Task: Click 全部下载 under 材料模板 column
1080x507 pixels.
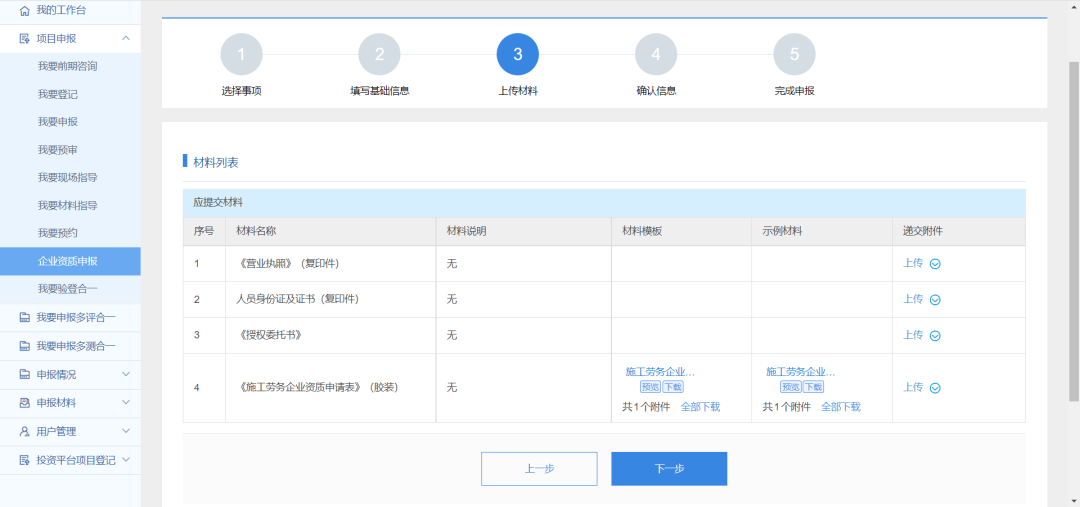Action: click(700, 407)
